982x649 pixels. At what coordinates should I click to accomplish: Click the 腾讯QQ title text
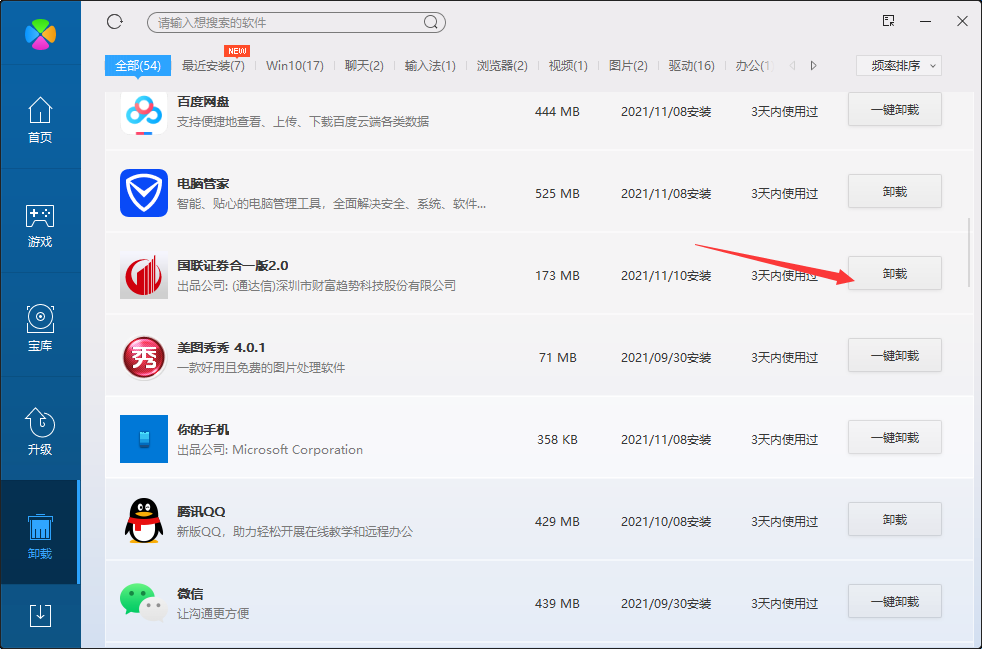tap(201, 512)
